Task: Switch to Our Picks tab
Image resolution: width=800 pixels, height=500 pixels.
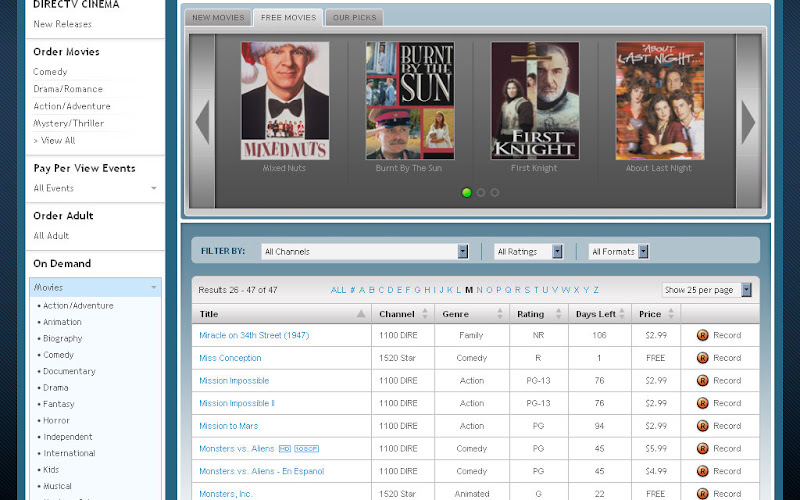Action: pos(355,17)
